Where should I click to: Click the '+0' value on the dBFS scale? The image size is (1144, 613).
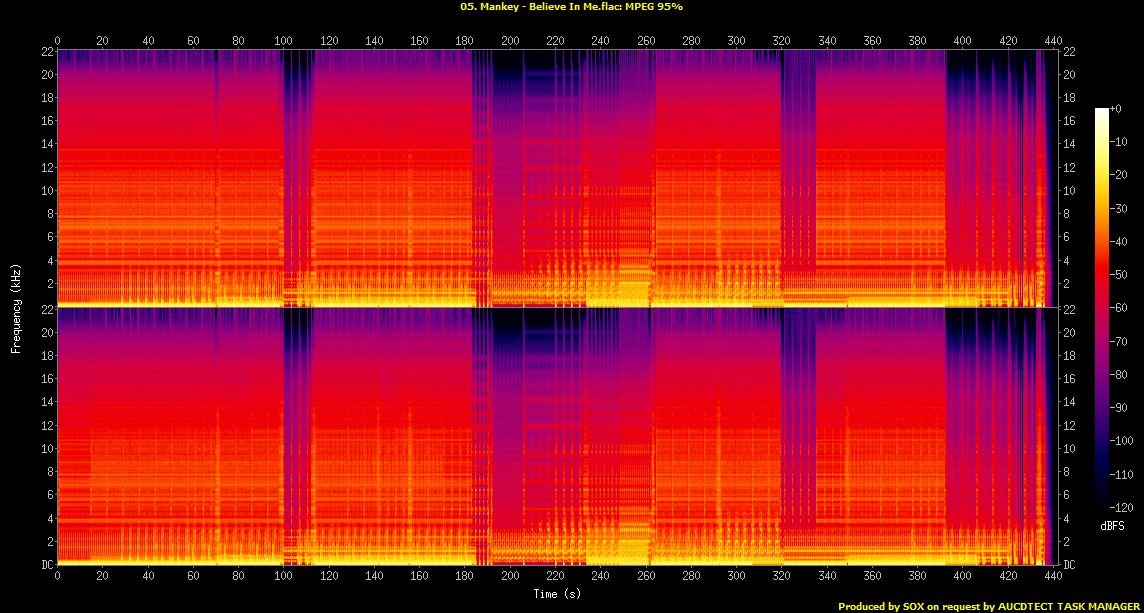point(1117,108)
